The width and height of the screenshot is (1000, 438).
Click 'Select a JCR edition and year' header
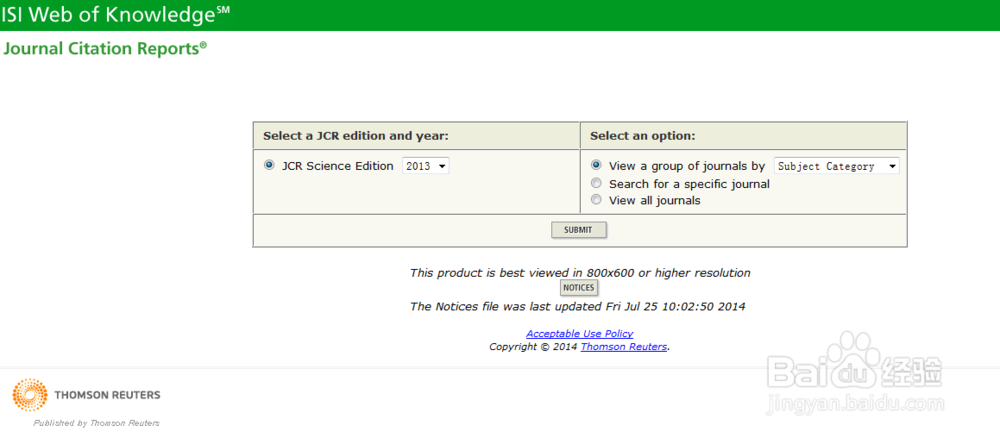click(x=357, y=136)
